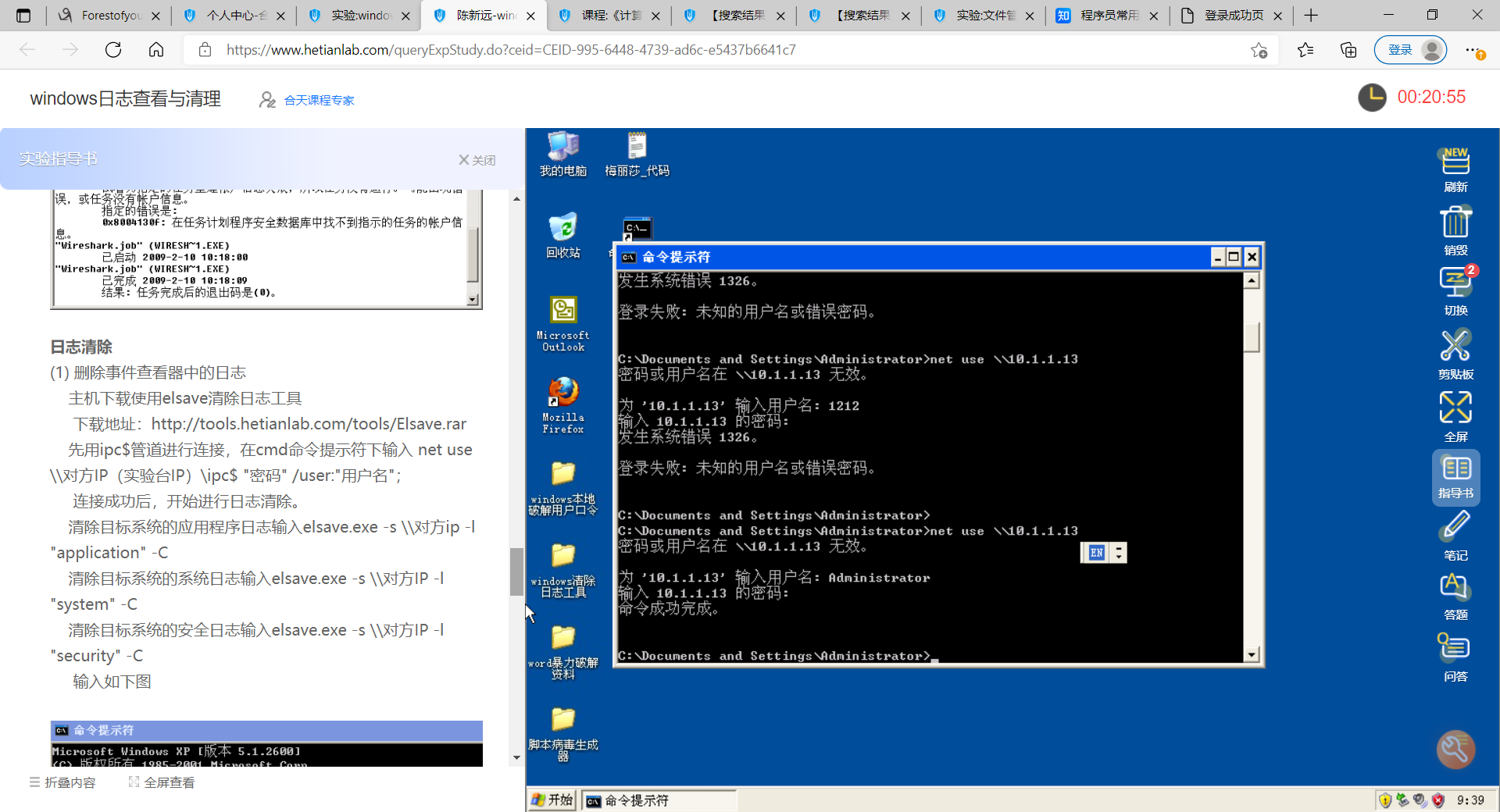Screen dimensions: 1500x812
Task: Click the 销毁 destroy trash icon
Action: (1455, 231)
